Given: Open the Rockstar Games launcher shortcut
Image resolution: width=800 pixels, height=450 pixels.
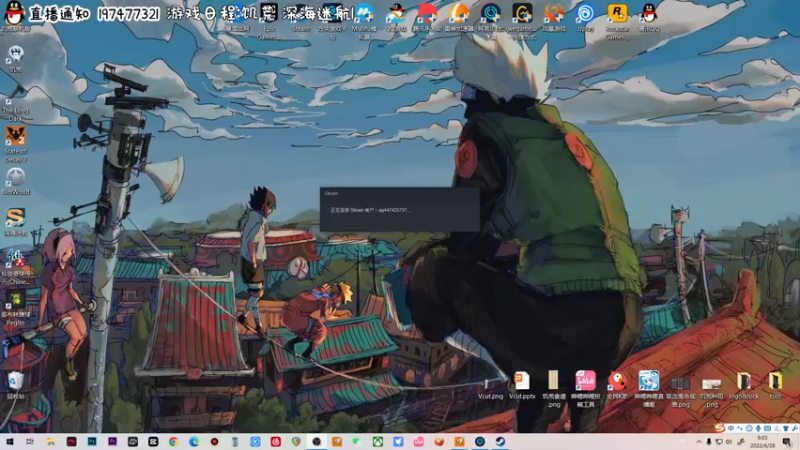Looking at the screenshot, I should coord(617,20).
